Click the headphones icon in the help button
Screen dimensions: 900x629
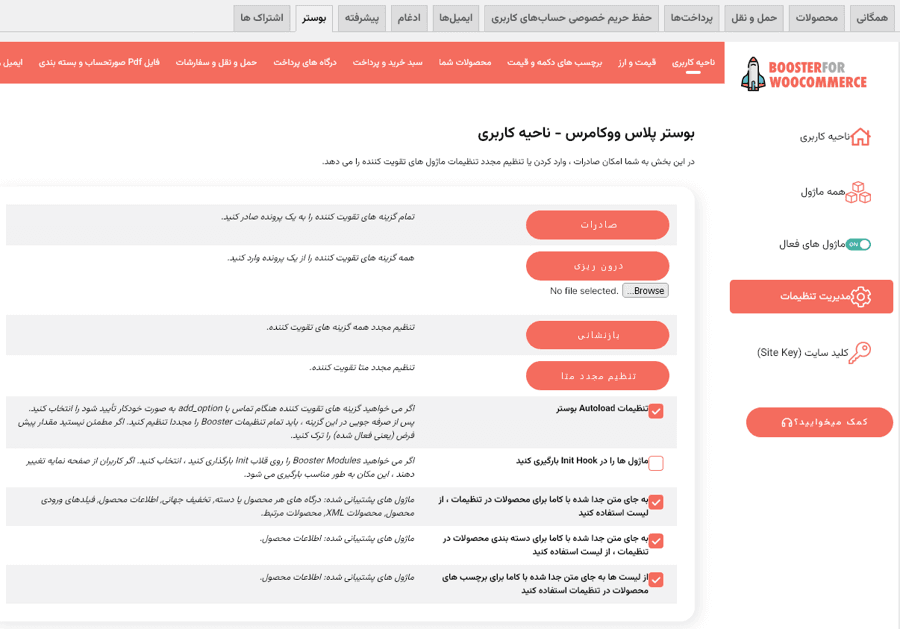786,422
